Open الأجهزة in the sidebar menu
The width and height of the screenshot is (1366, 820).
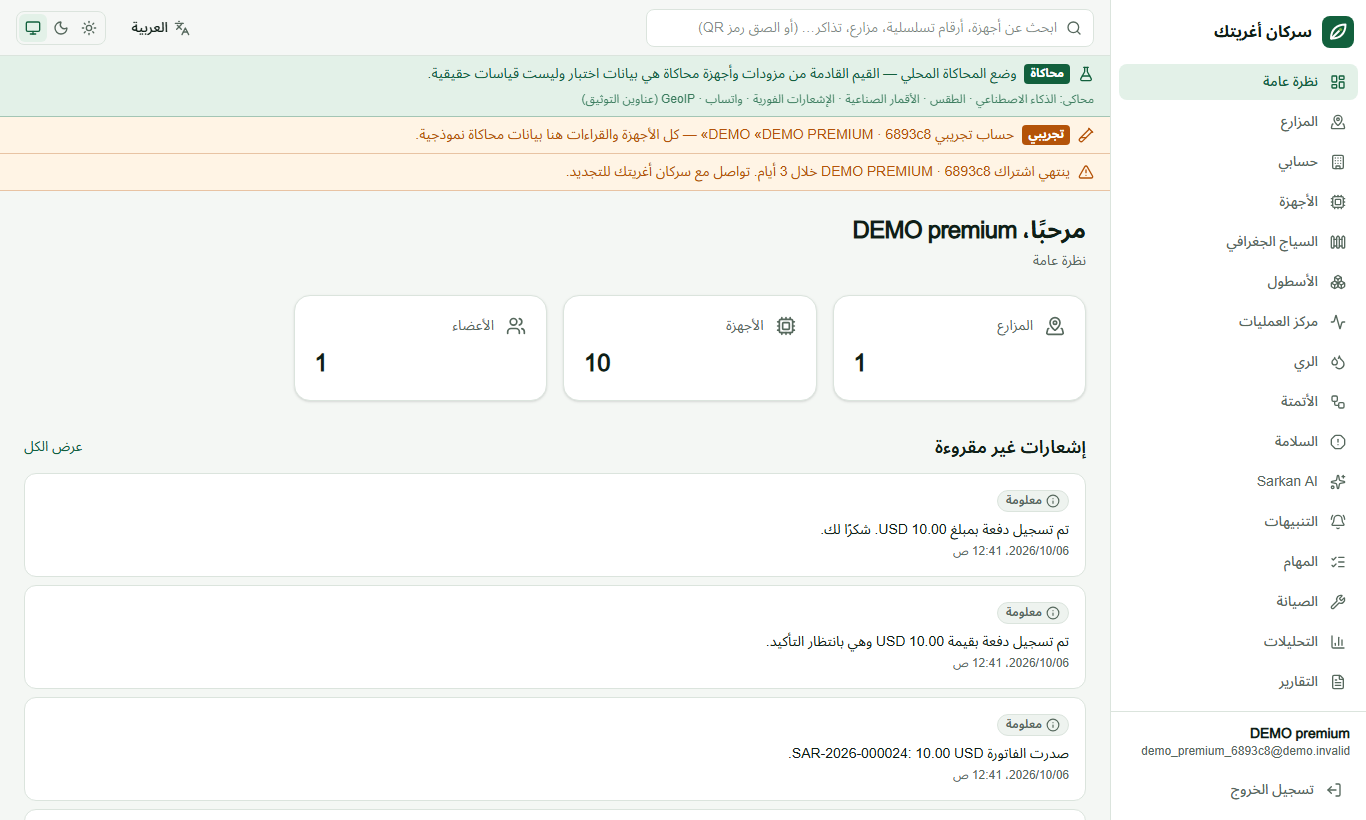(x=1238, y=202)
